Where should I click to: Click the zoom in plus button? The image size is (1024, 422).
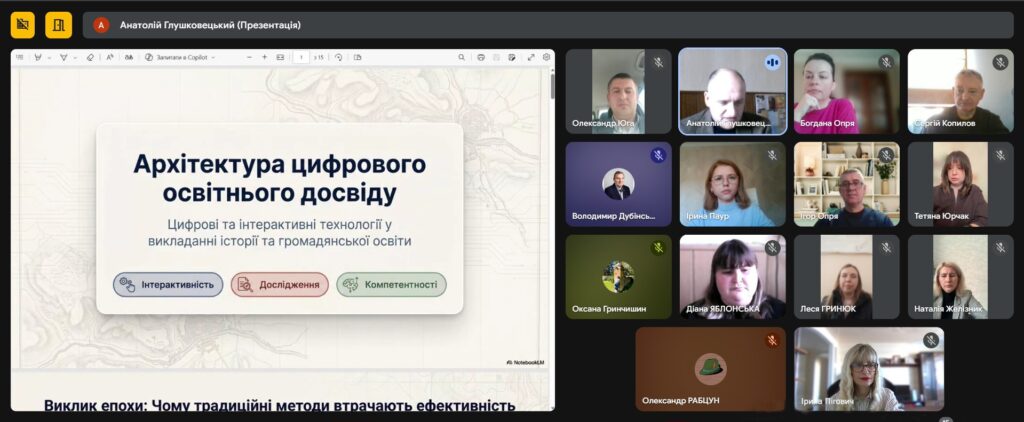[264, 58]
